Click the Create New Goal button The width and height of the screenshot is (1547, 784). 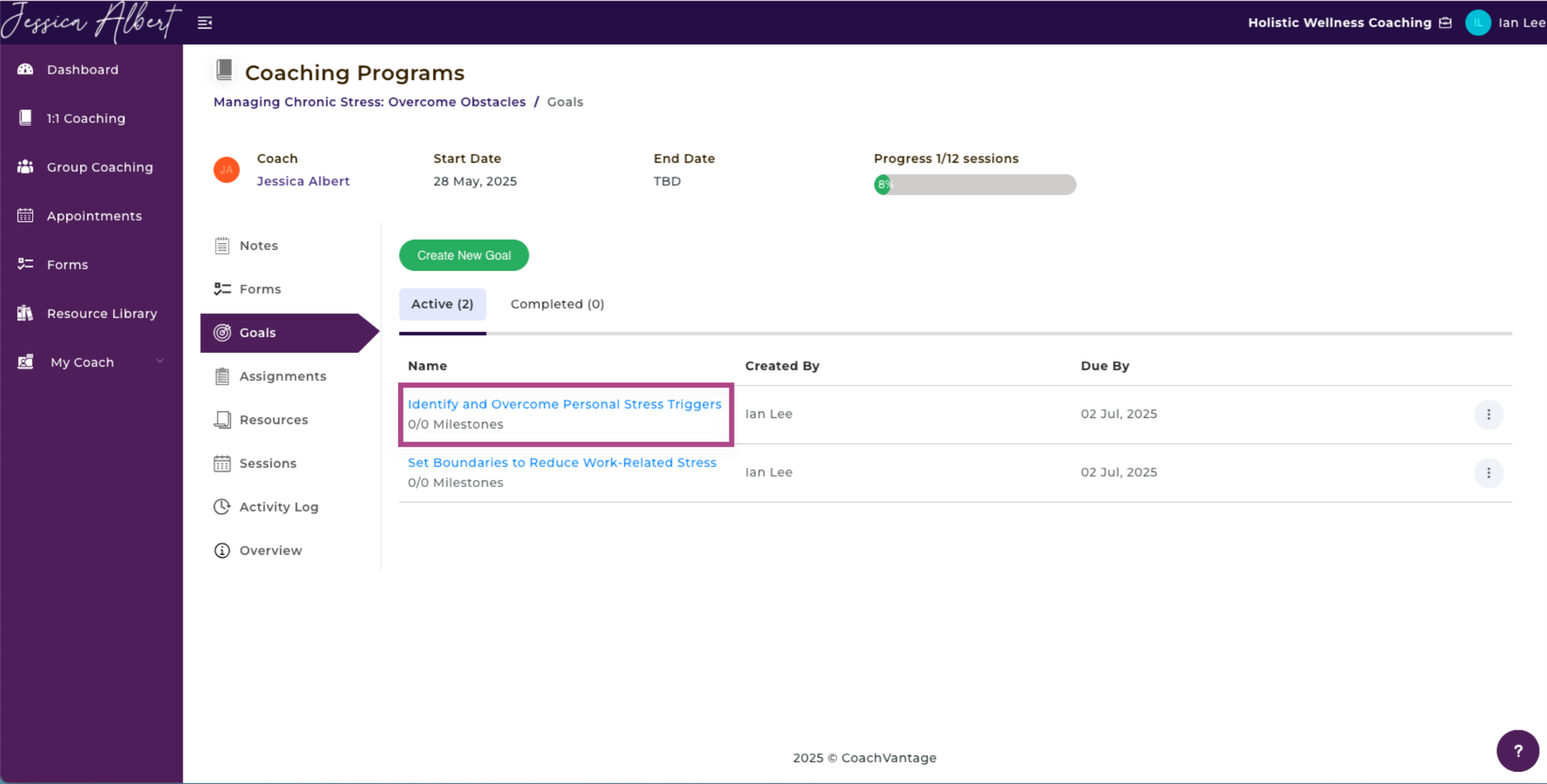click(x=464, y=255)
